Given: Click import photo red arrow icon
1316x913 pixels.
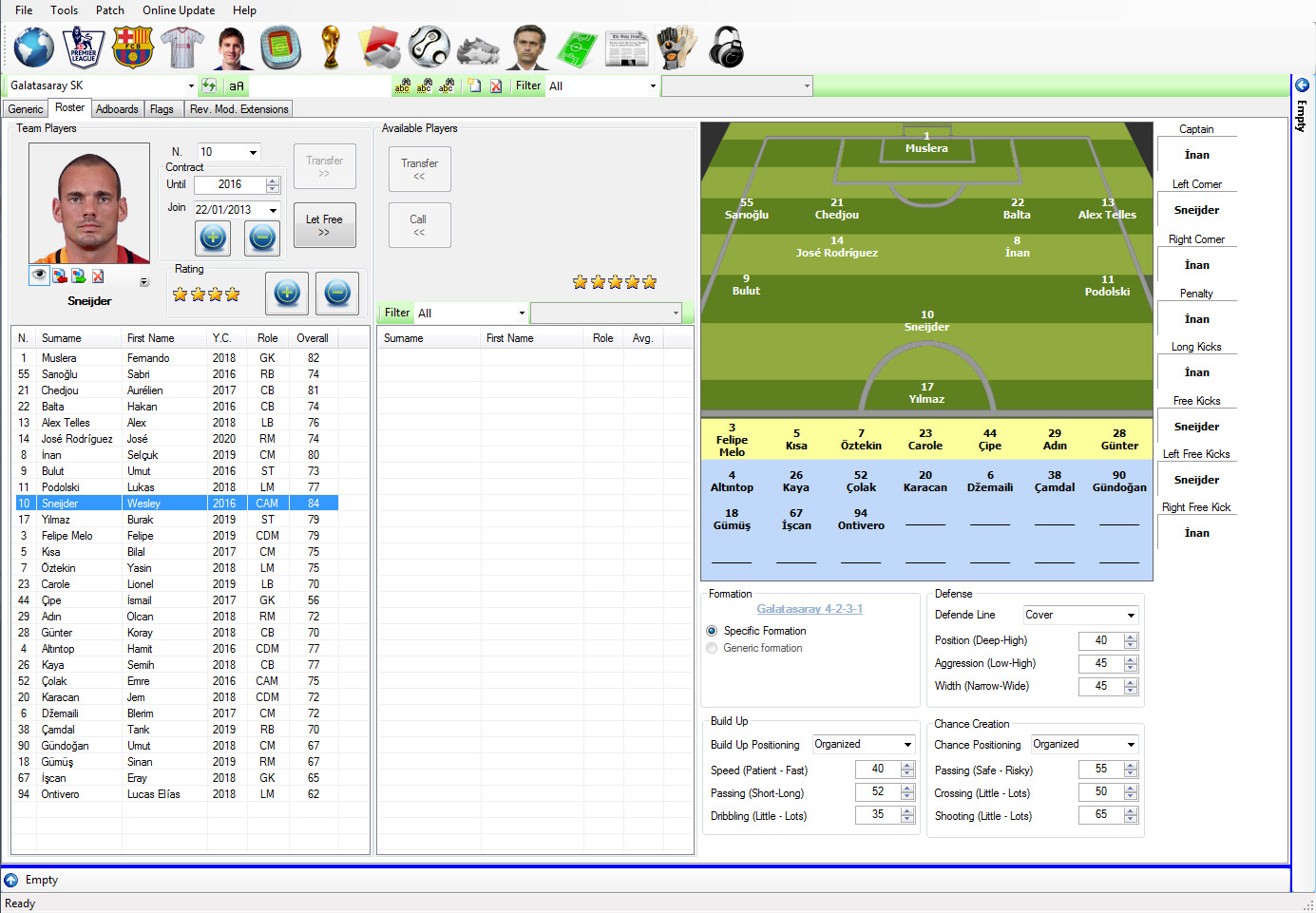Looking at the screenshot, I should click(x=59, y=276).
